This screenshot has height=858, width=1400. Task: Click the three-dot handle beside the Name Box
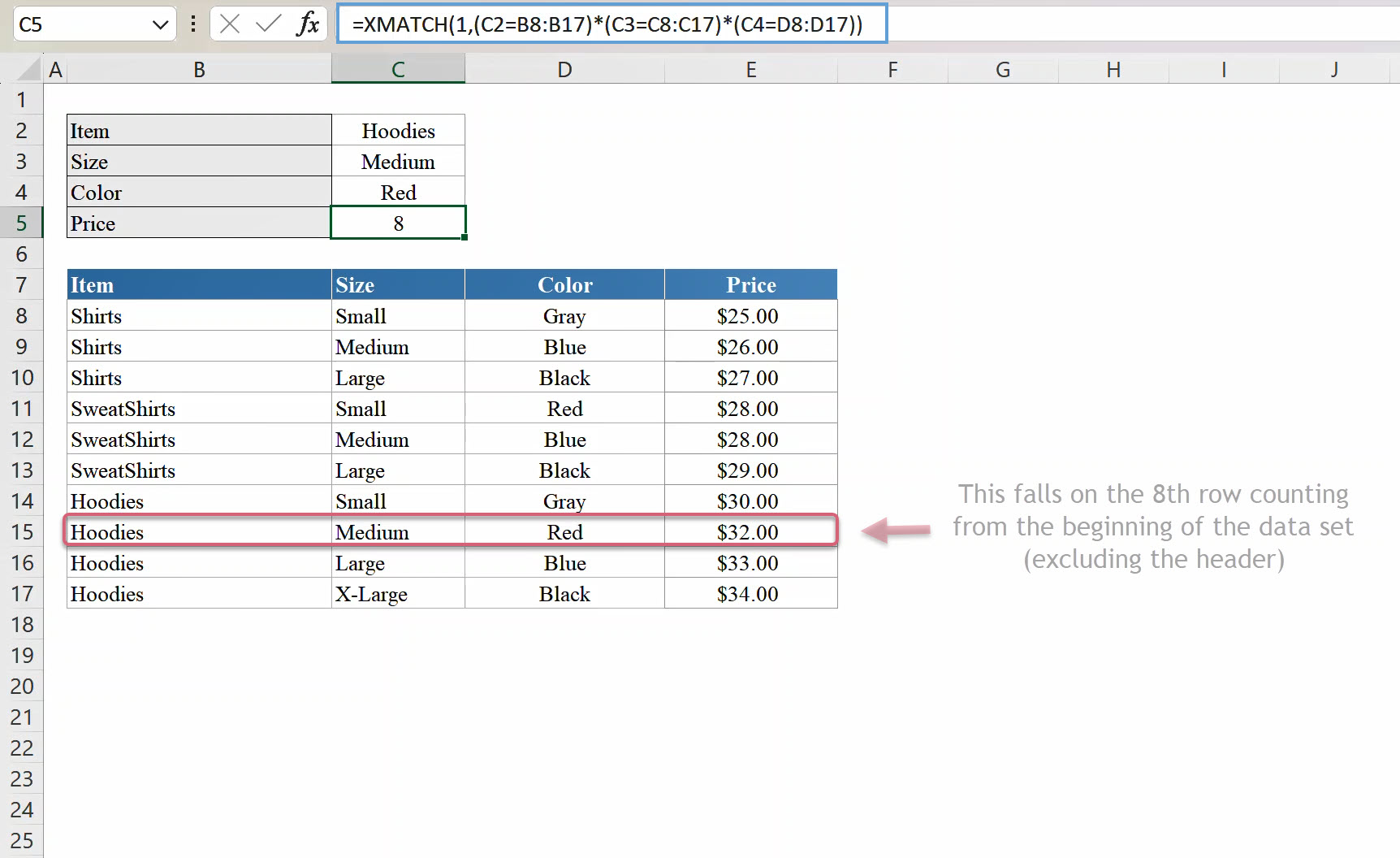click(193, 24)
